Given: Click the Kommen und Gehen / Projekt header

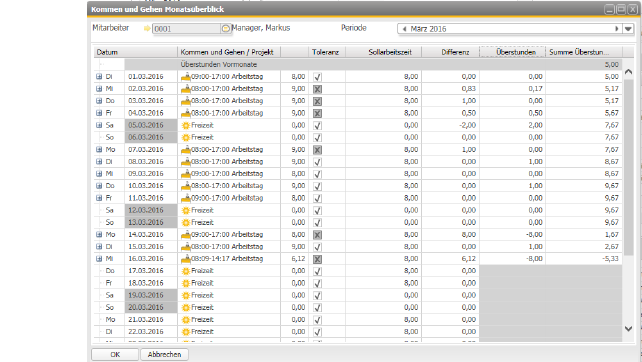Looking at the screenshot, I should [x=229, y=52].
